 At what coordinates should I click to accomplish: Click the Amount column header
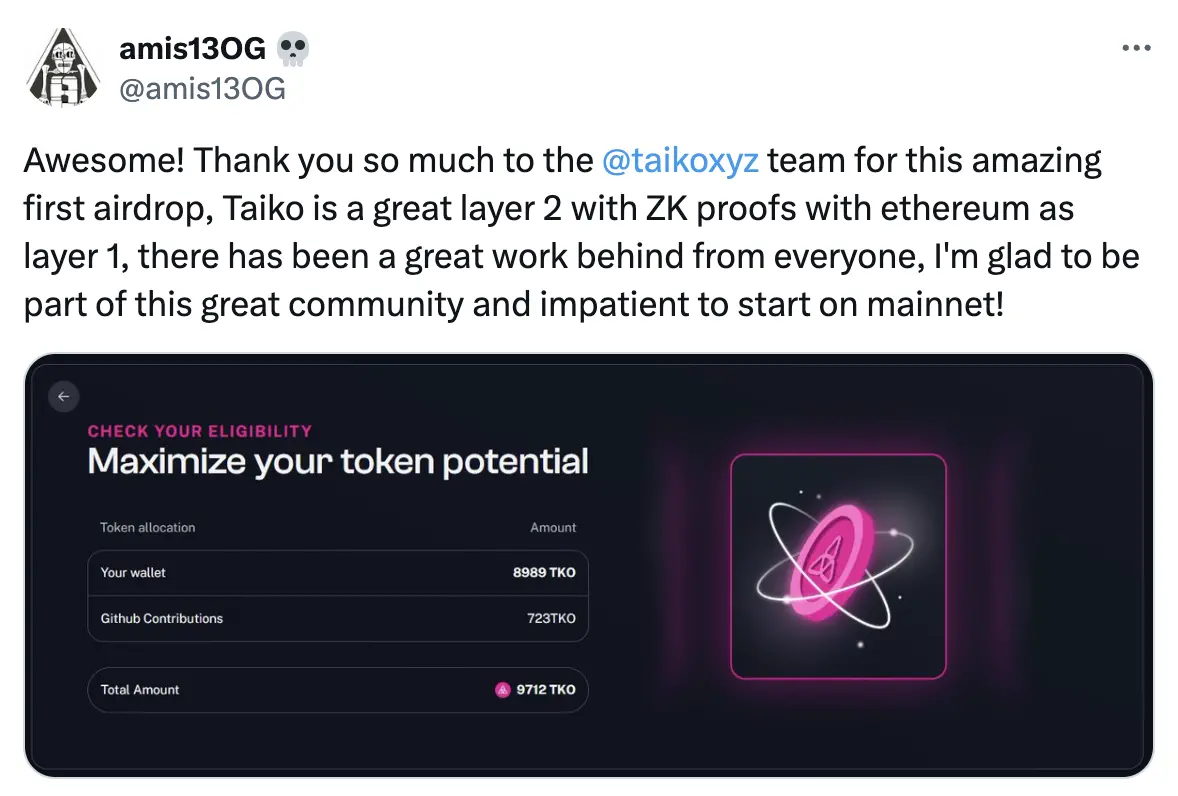[553, 527]
